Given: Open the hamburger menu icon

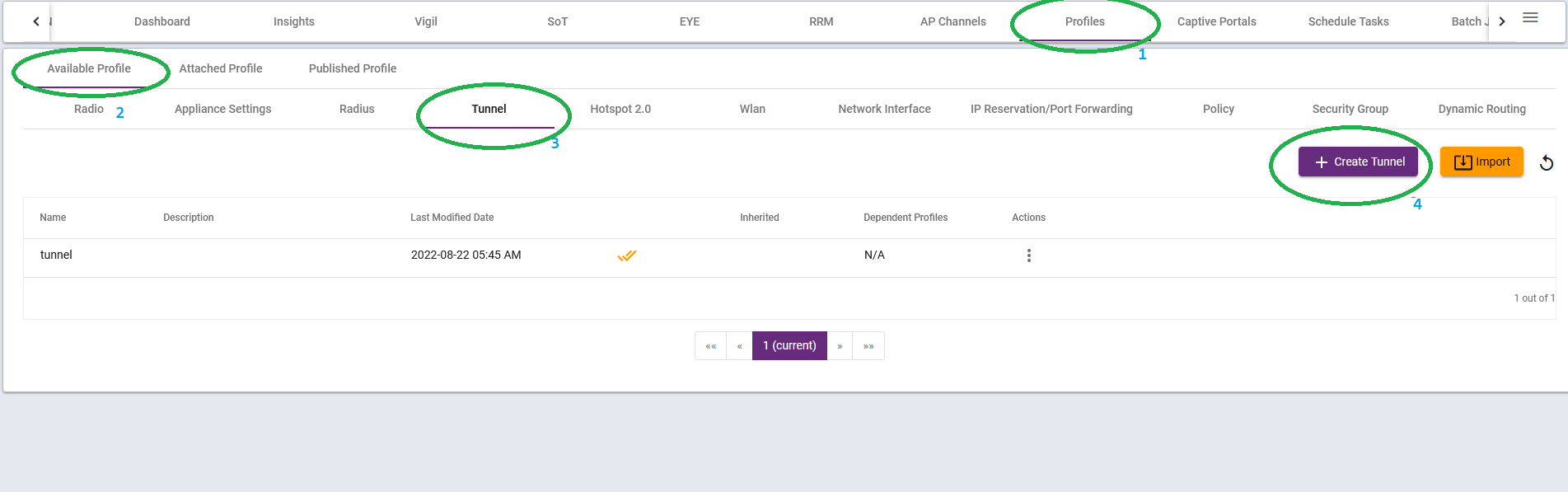Looking at the screenshot, I should [1530, 18].
